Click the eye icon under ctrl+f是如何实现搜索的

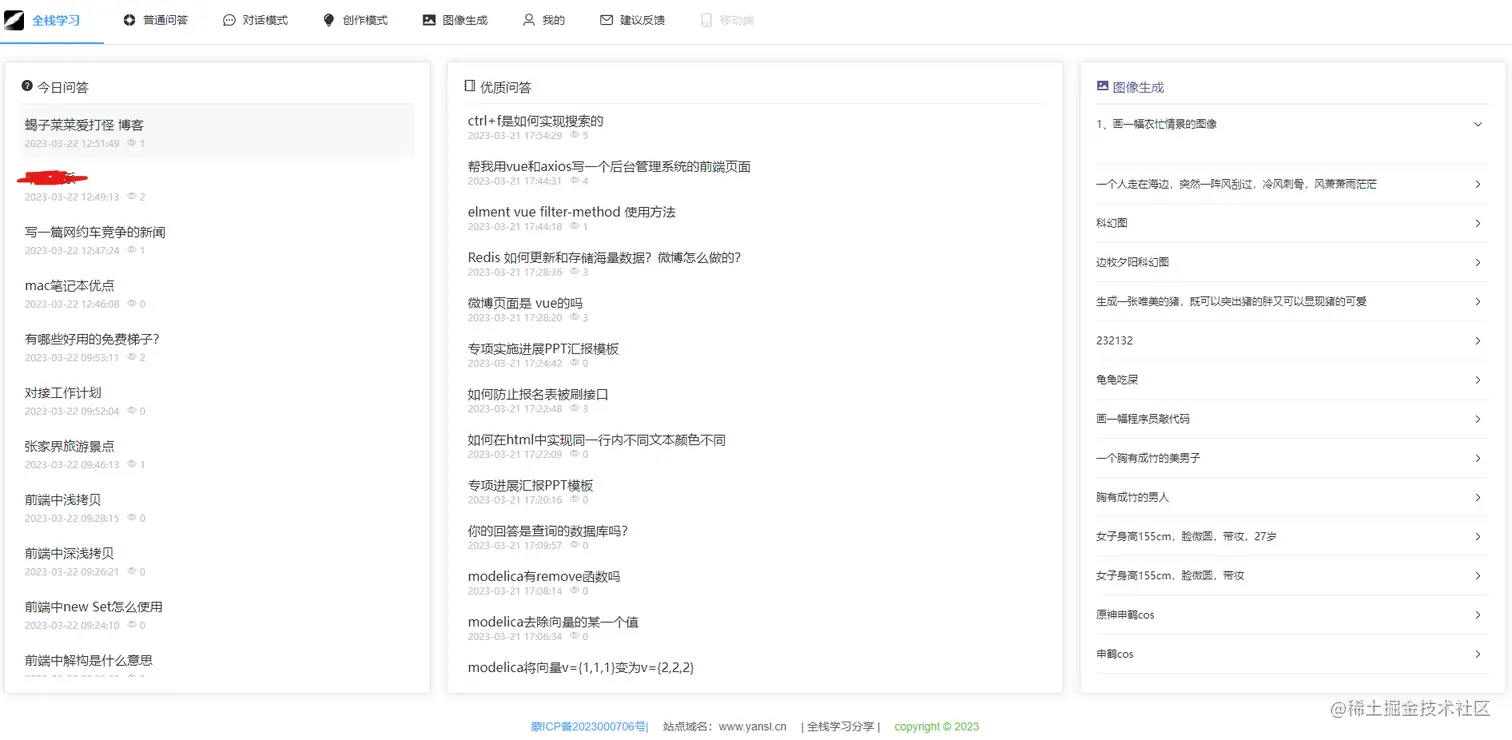575,135
